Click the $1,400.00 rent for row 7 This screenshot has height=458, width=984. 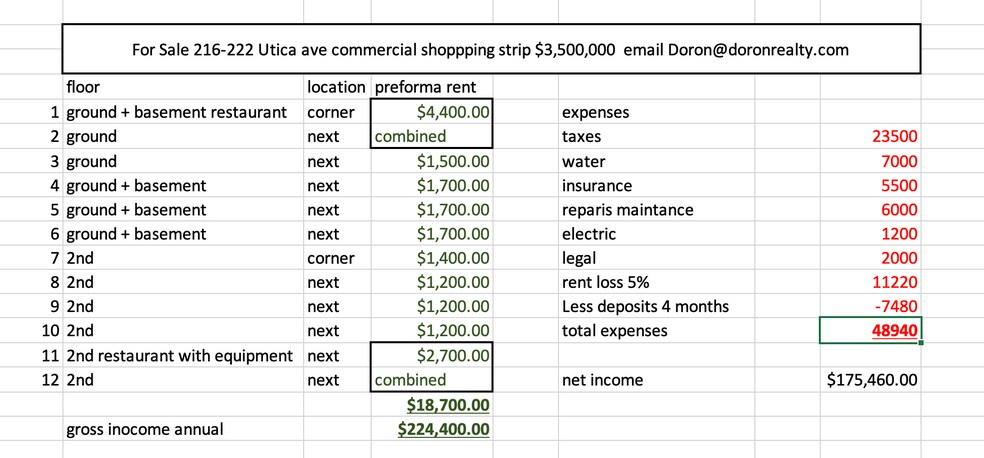click(x=432, y=258)
